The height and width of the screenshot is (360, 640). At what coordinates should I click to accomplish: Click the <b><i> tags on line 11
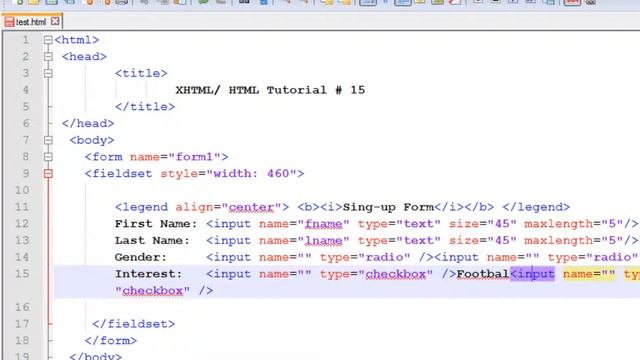coord(320,207)
